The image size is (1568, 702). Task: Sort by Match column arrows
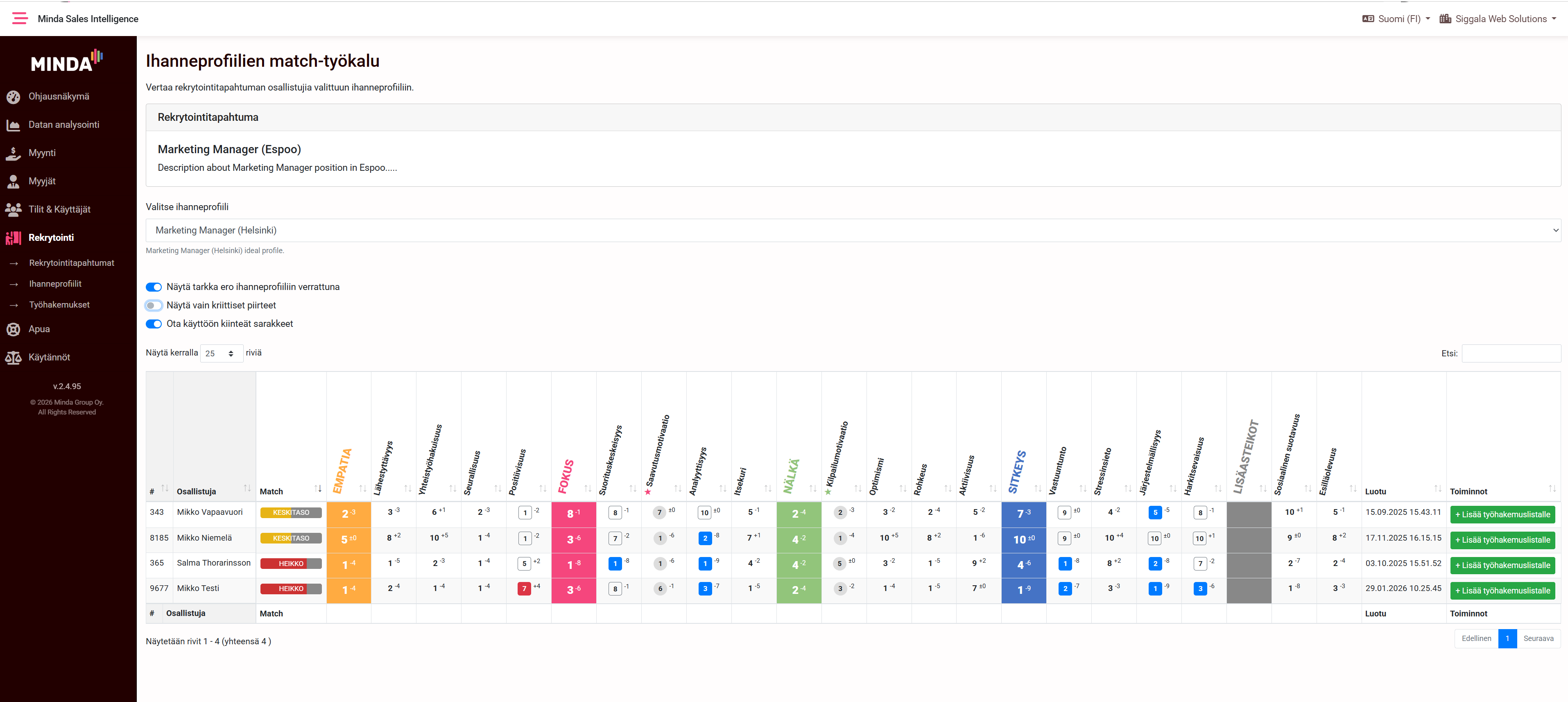coord(318,488)
